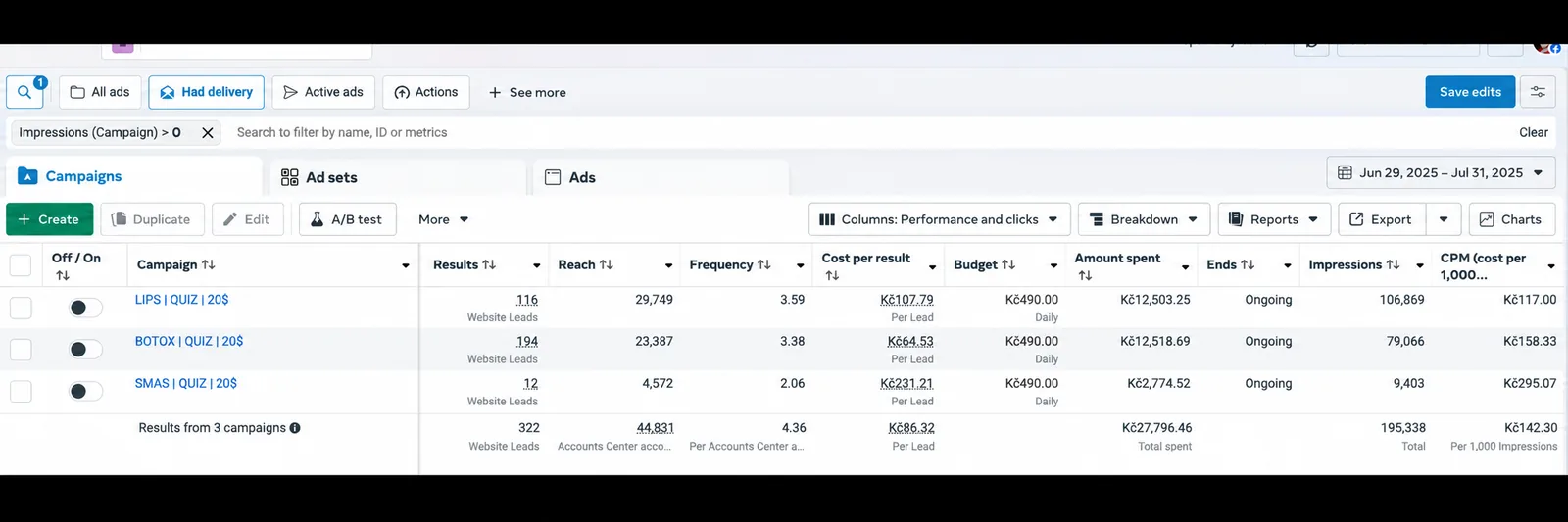The image size is (1568, 522).
Task: Open the Frequency column dropdown arrow
Action: (x=801, y=265)
